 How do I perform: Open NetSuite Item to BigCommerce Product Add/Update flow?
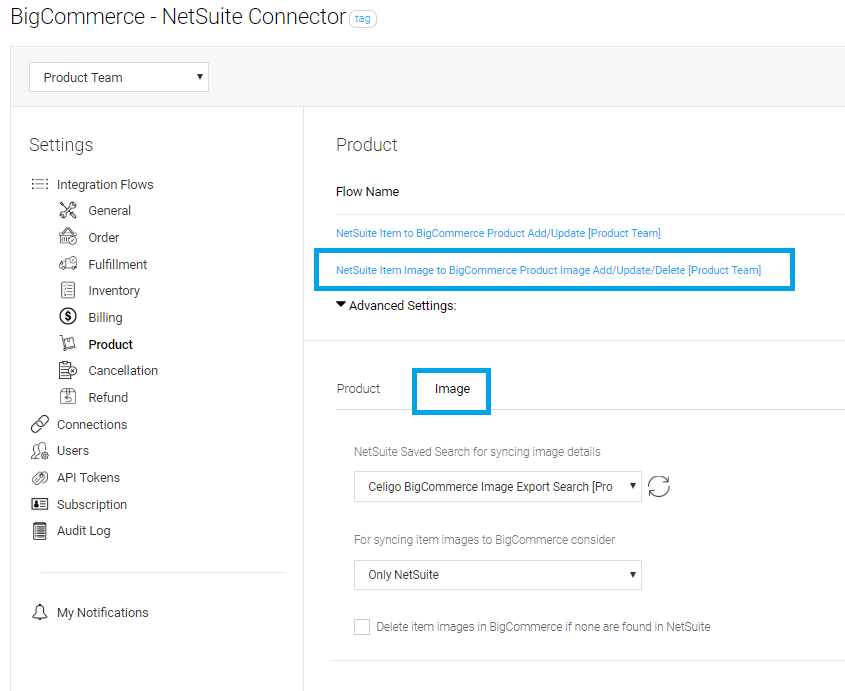(x=498, y=233)
